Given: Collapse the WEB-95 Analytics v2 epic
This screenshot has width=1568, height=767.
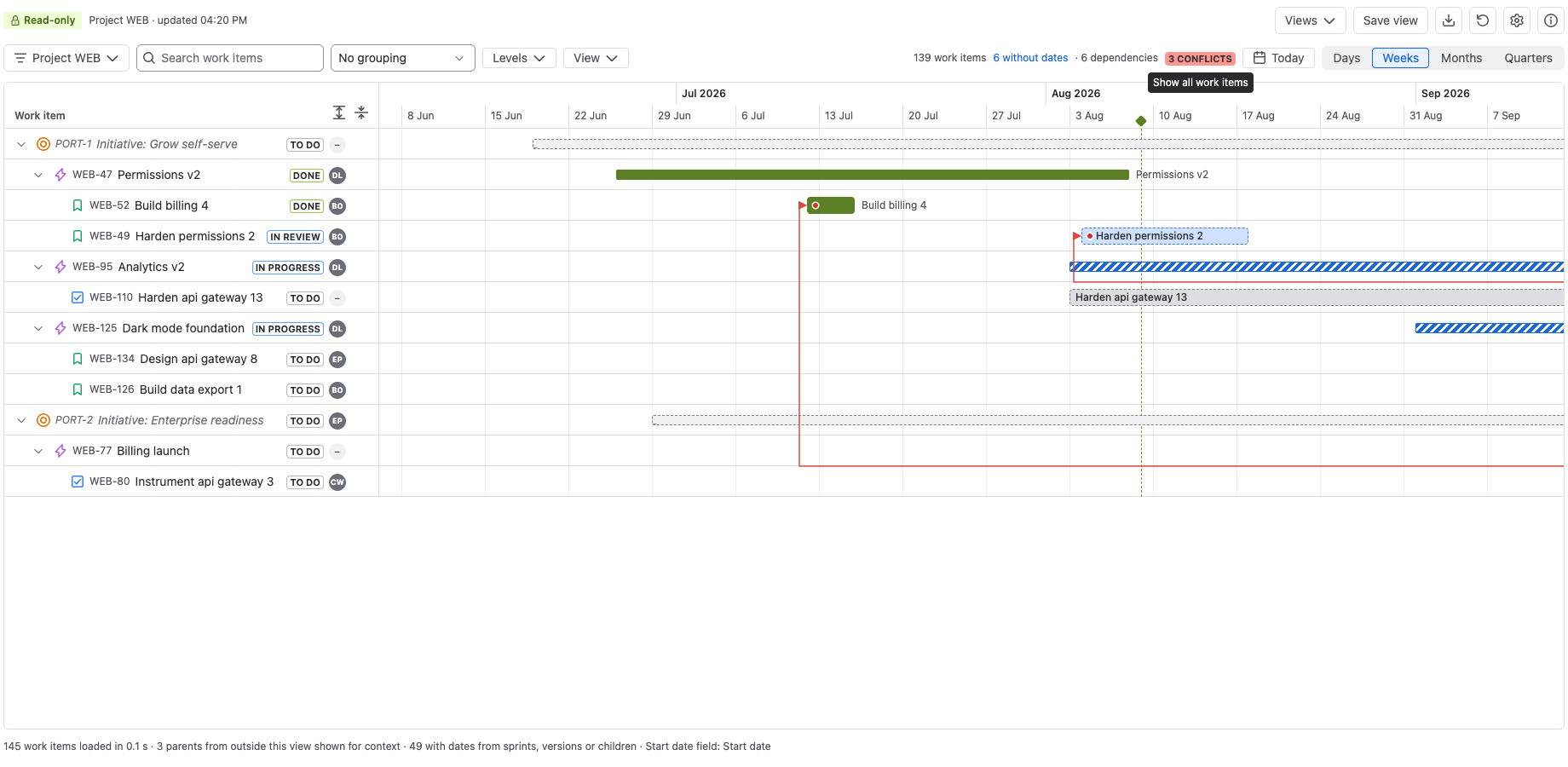Looking at the screenshot, I should 38,267.
